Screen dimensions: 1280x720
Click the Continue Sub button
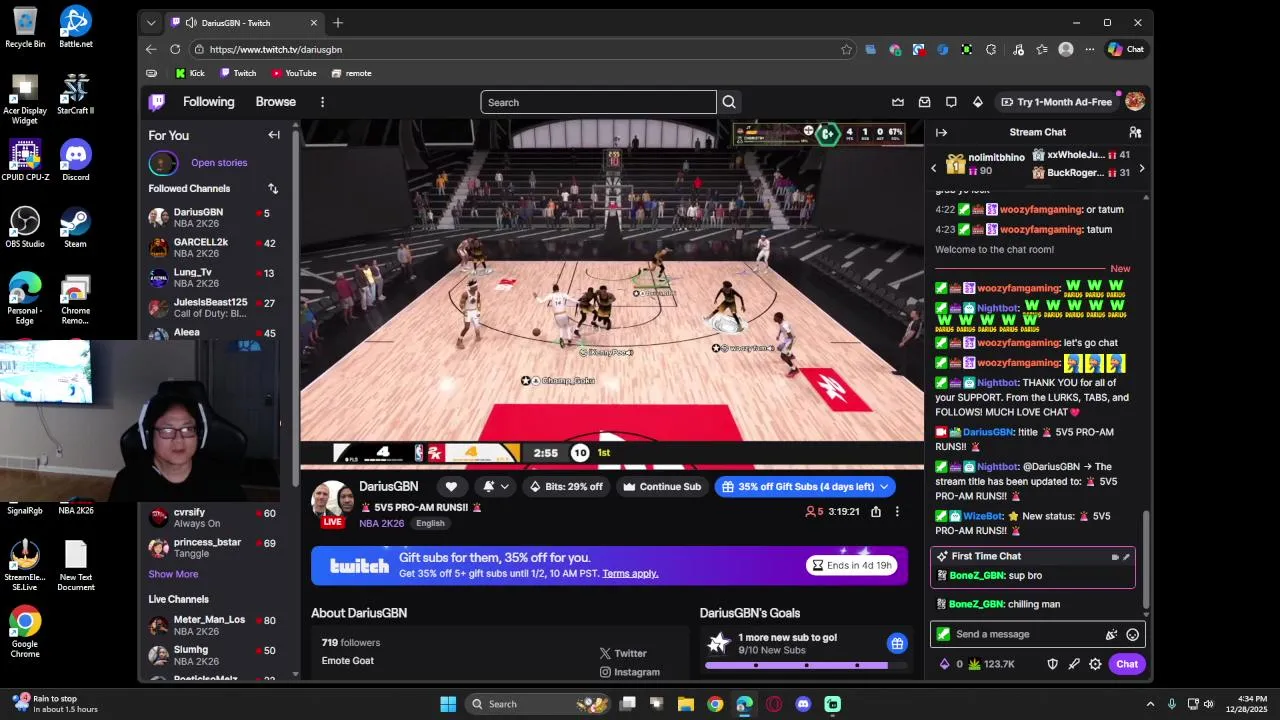[661, 487]
